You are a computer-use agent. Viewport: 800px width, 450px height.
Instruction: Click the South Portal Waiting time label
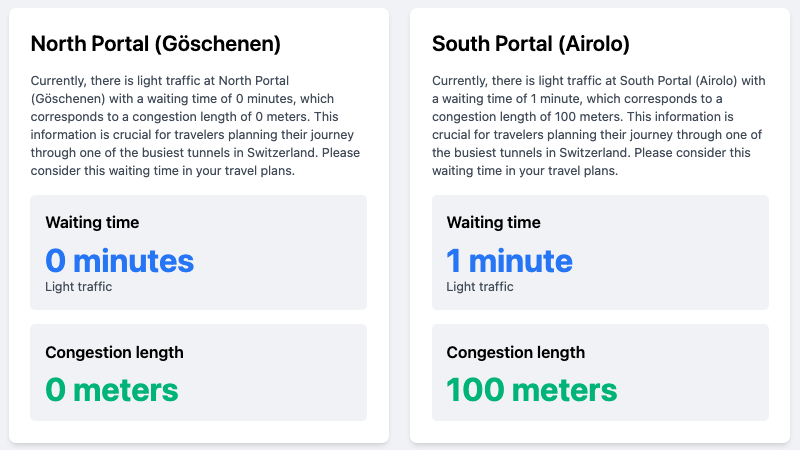coord(493,222)
